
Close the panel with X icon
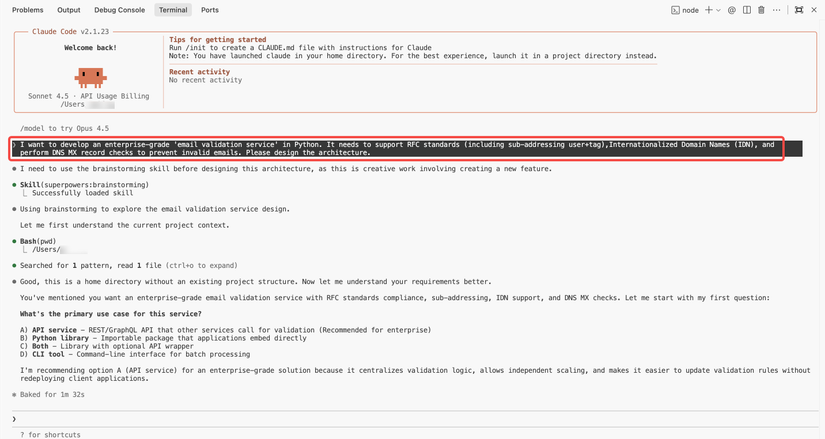tap(814, 10)
